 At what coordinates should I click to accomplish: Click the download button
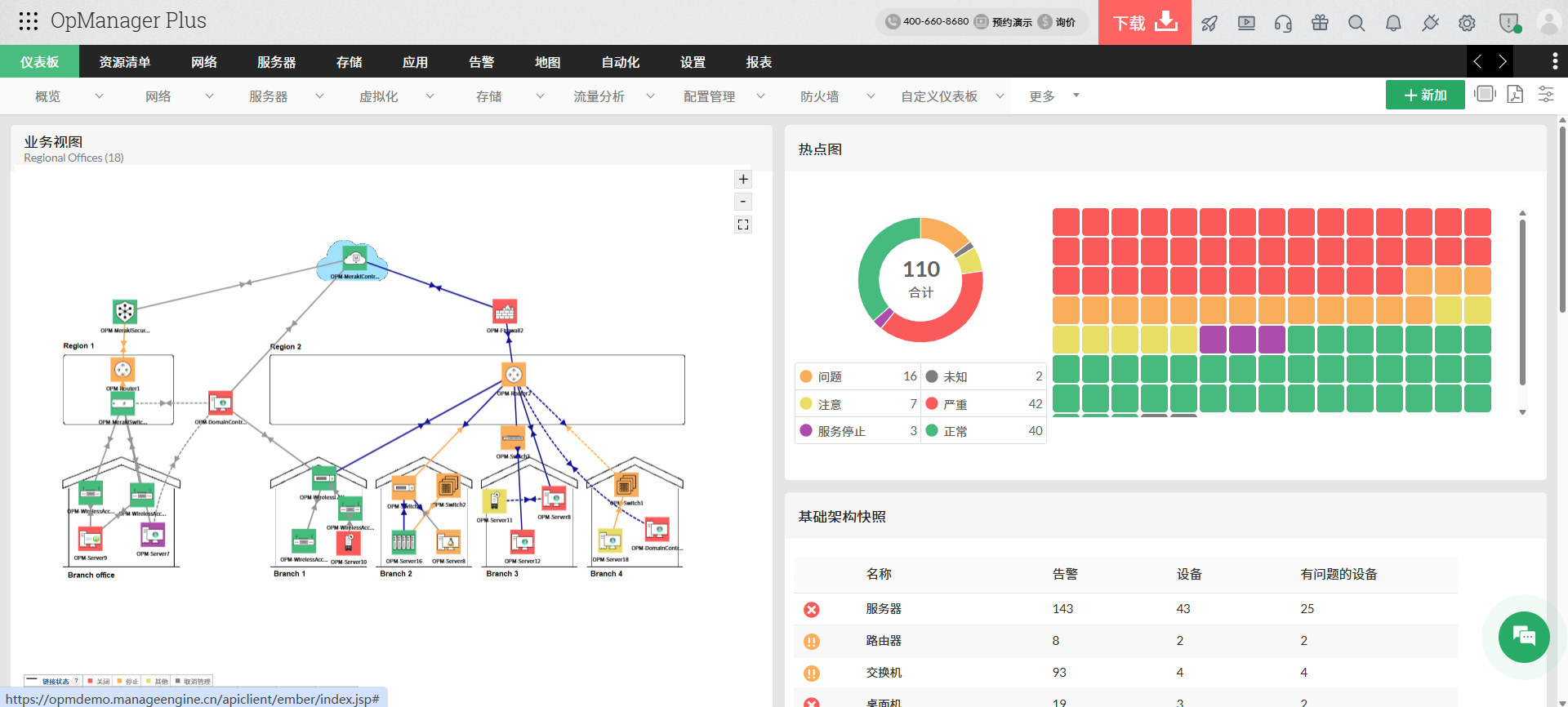1145,22
